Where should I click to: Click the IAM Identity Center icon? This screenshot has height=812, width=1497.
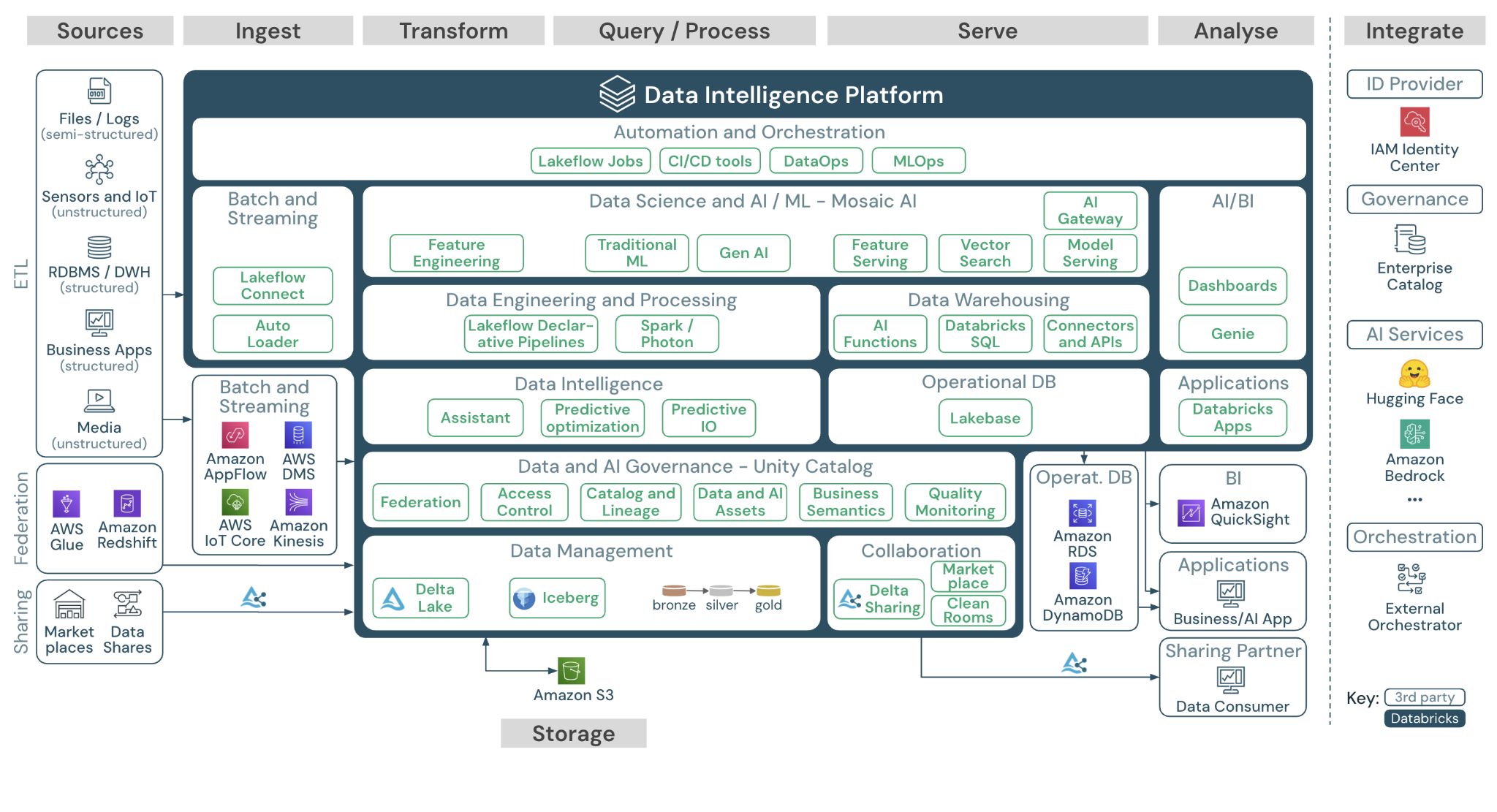[1414, 121]
